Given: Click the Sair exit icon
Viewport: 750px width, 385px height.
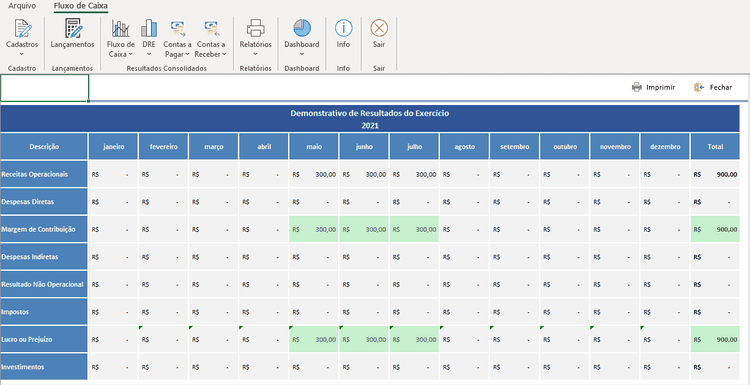Looking at the screenshot, I should 379,28.
